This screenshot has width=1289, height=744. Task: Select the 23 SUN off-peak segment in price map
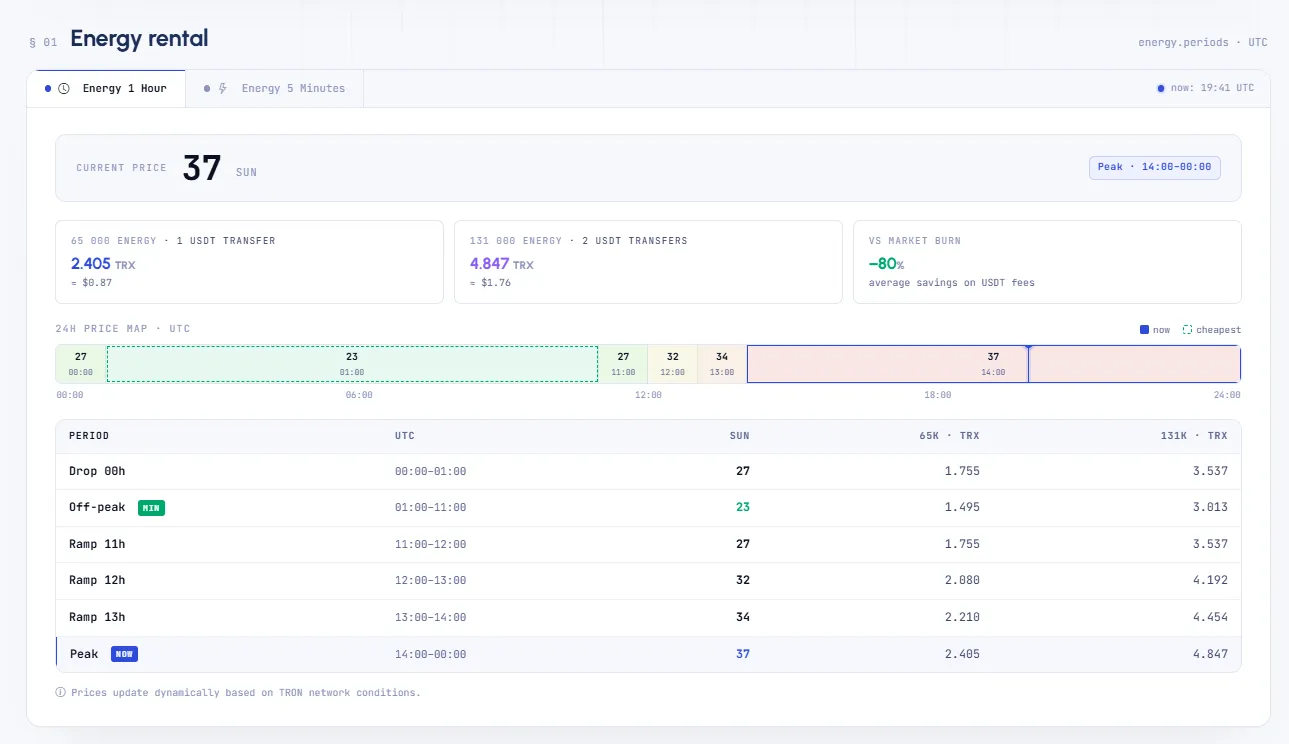coord(352,364)
